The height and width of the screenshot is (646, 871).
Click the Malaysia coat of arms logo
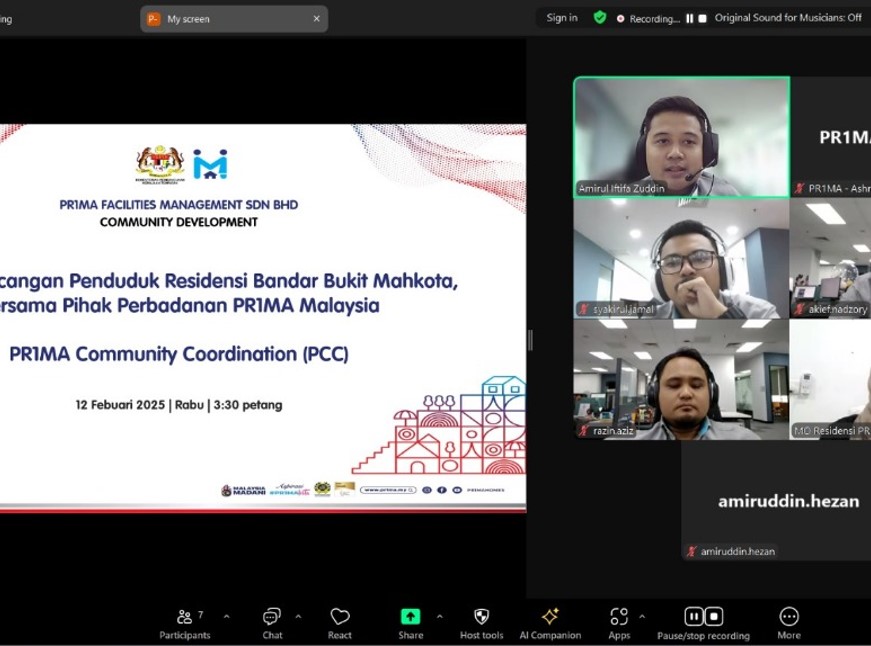(160, 164)
